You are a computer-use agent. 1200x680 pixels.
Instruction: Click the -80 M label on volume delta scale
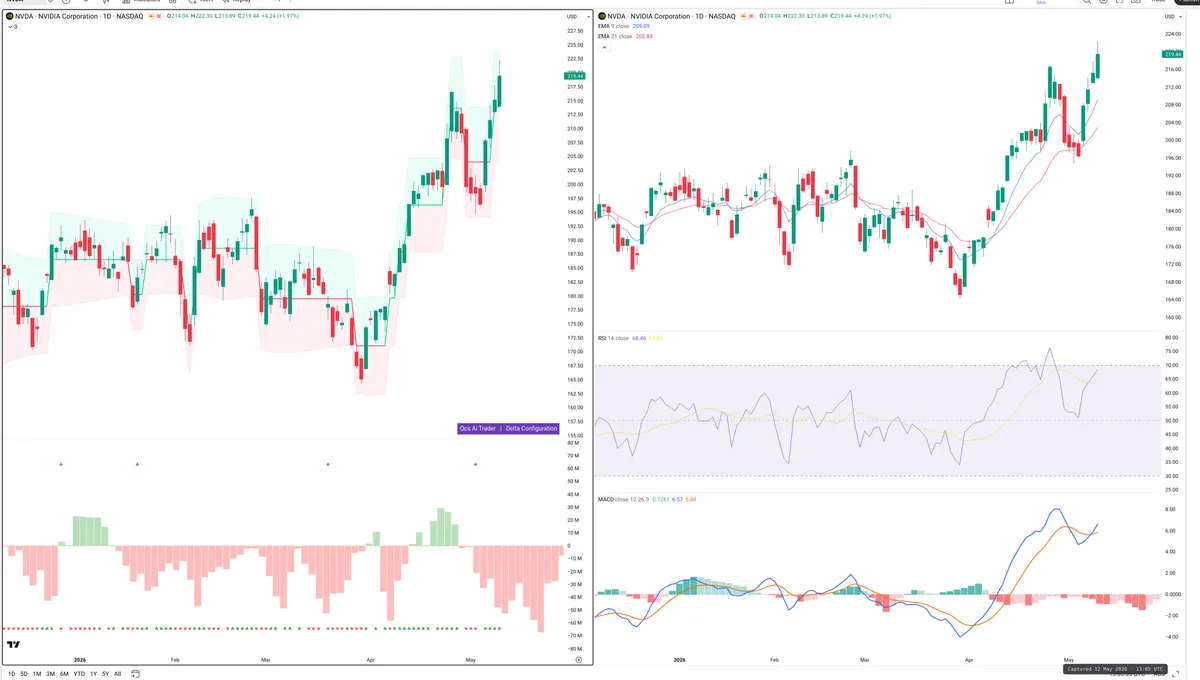coord(575,648)
